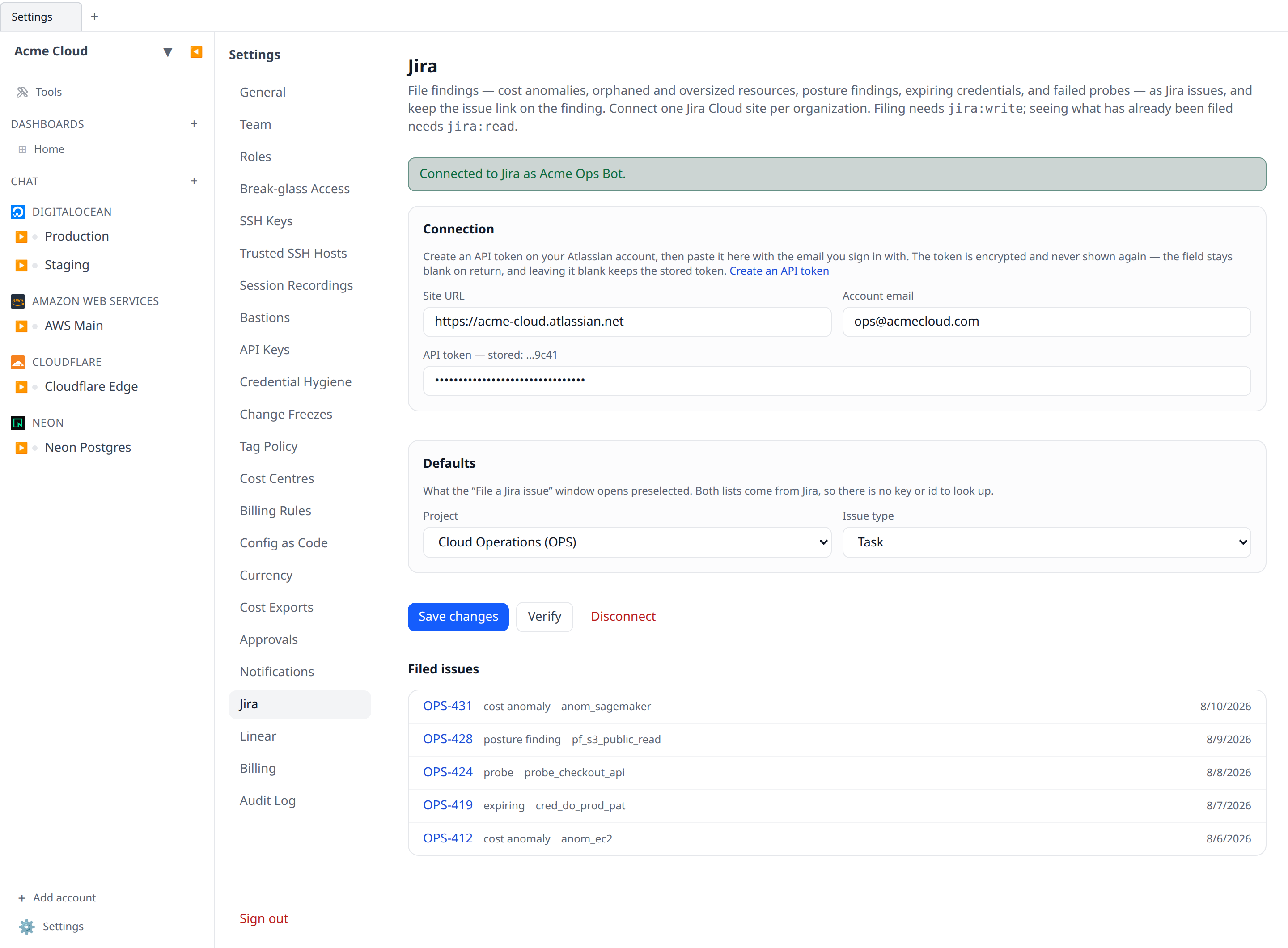Click the gear icon for Settings
This screenshot has width=1288, height=948.
(26, 926)
